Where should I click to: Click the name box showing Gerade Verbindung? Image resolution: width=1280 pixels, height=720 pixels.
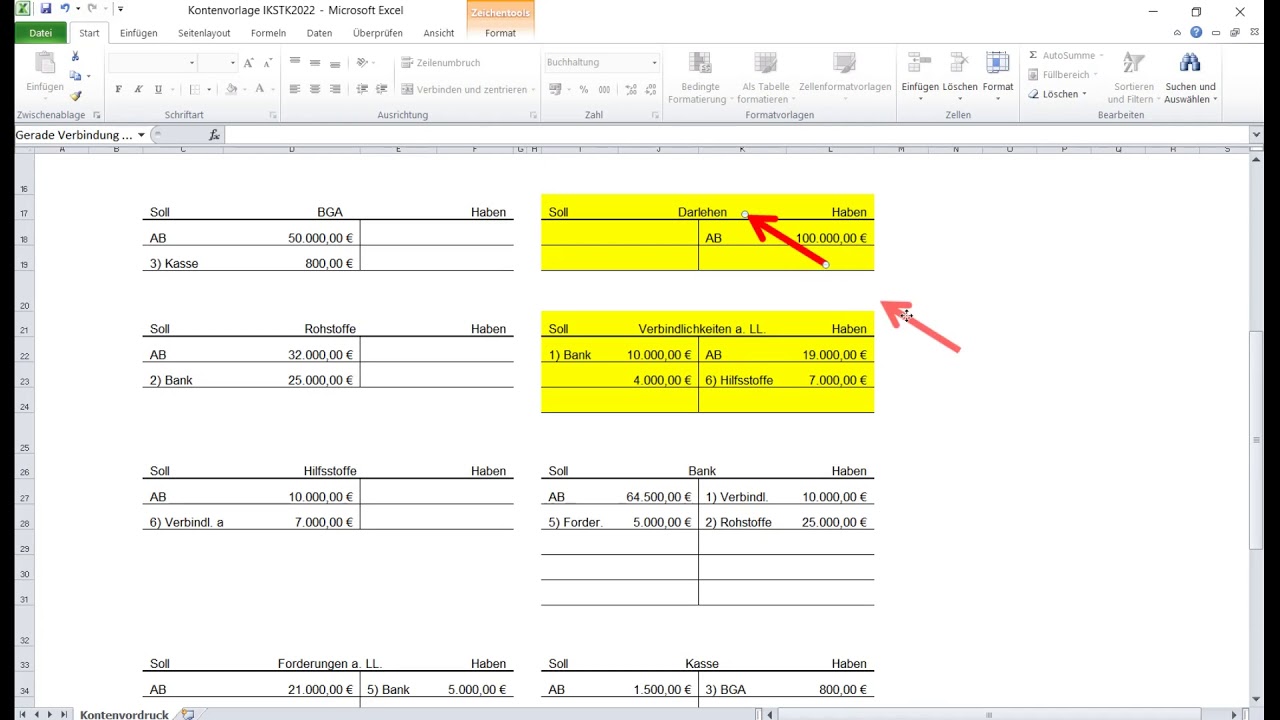(74, 134)
